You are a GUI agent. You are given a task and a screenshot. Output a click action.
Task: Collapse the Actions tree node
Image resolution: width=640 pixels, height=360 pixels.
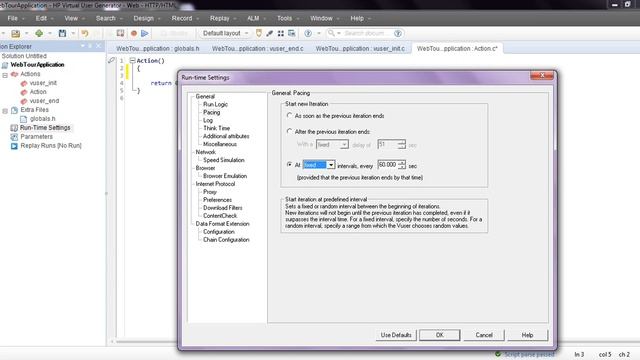point(5,76)
